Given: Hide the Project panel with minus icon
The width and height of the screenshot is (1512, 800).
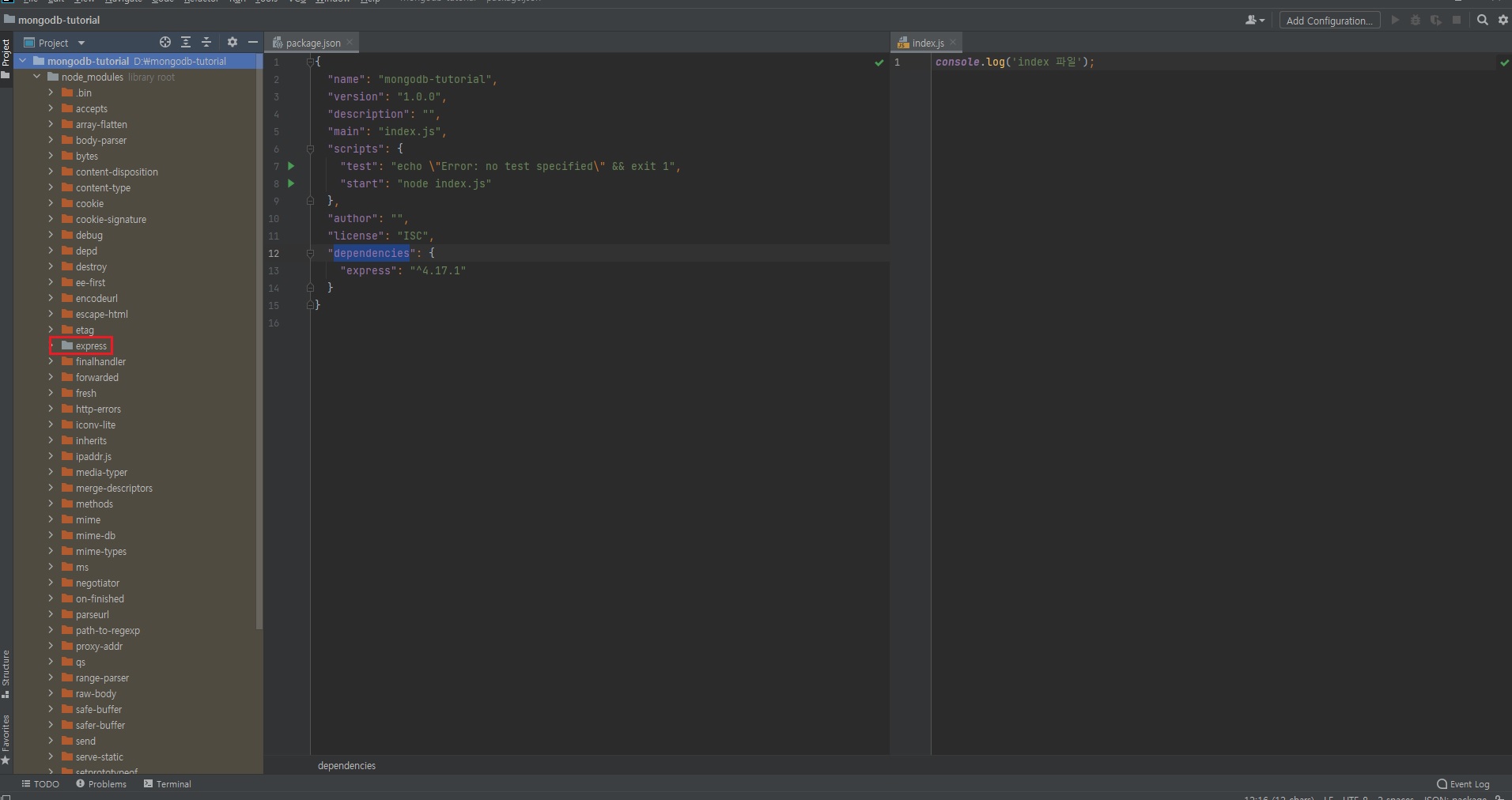Looking at the screenshot, I should (x=253, y=43).
